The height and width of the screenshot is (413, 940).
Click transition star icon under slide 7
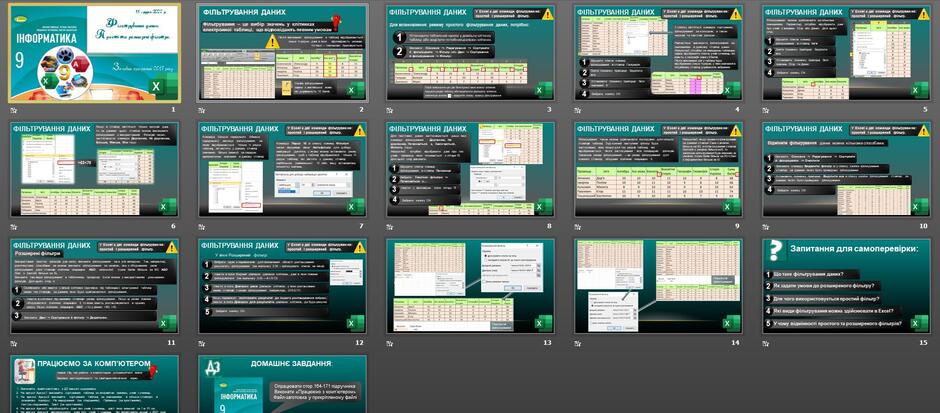pyautogui.click(x=201, y=227)
